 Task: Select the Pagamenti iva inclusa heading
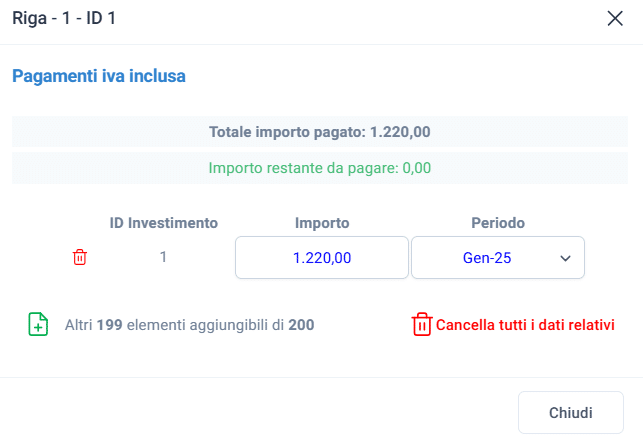click(x=99, y=75)
